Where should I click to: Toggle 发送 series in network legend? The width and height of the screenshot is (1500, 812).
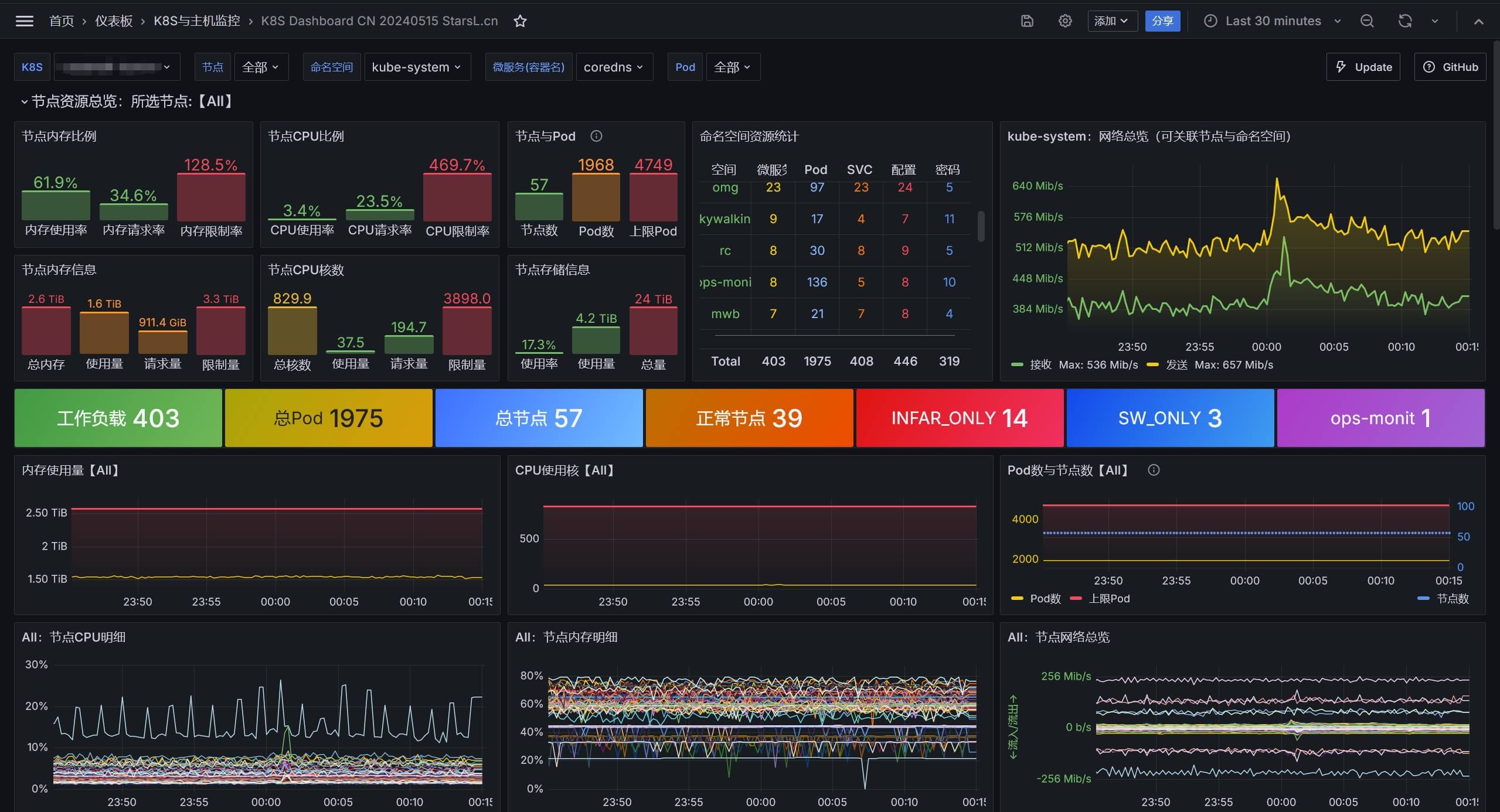[x=1176, y=364]
